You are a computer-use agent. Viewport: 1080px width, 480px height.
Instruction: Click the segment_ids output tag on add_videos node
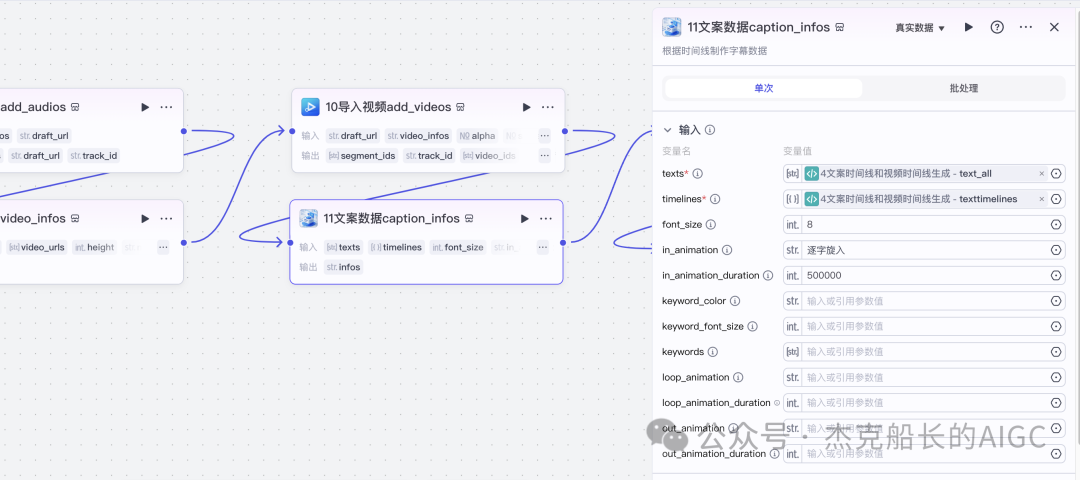[x=362, y=156]
